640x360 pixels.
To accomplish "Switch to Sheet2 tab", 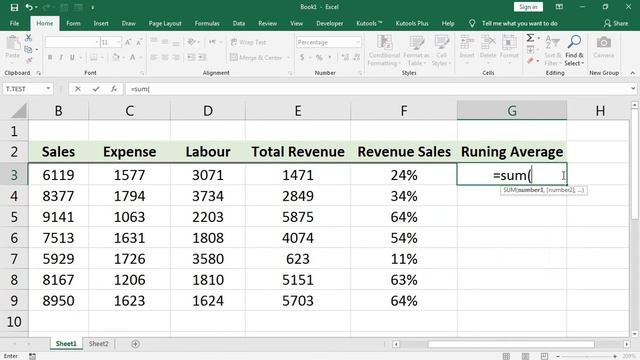I will (x=99, y=344).
